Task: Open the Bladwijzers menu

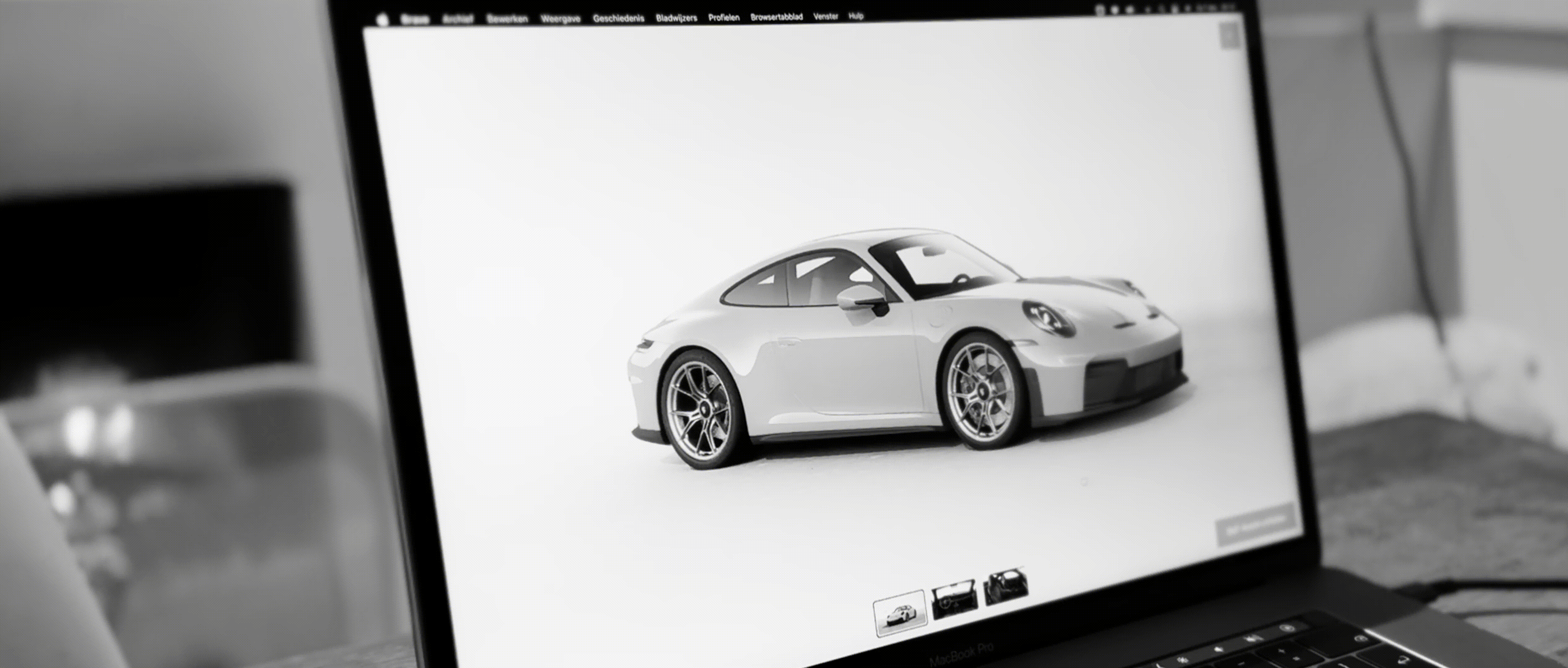Action: 676,18
